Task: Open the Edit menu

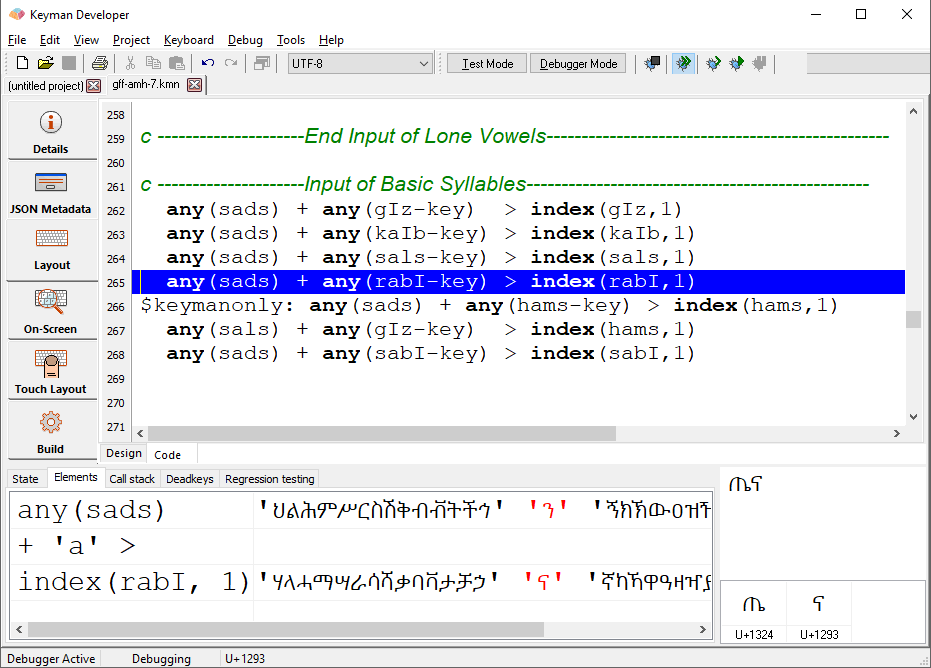Action: (50, 40)
